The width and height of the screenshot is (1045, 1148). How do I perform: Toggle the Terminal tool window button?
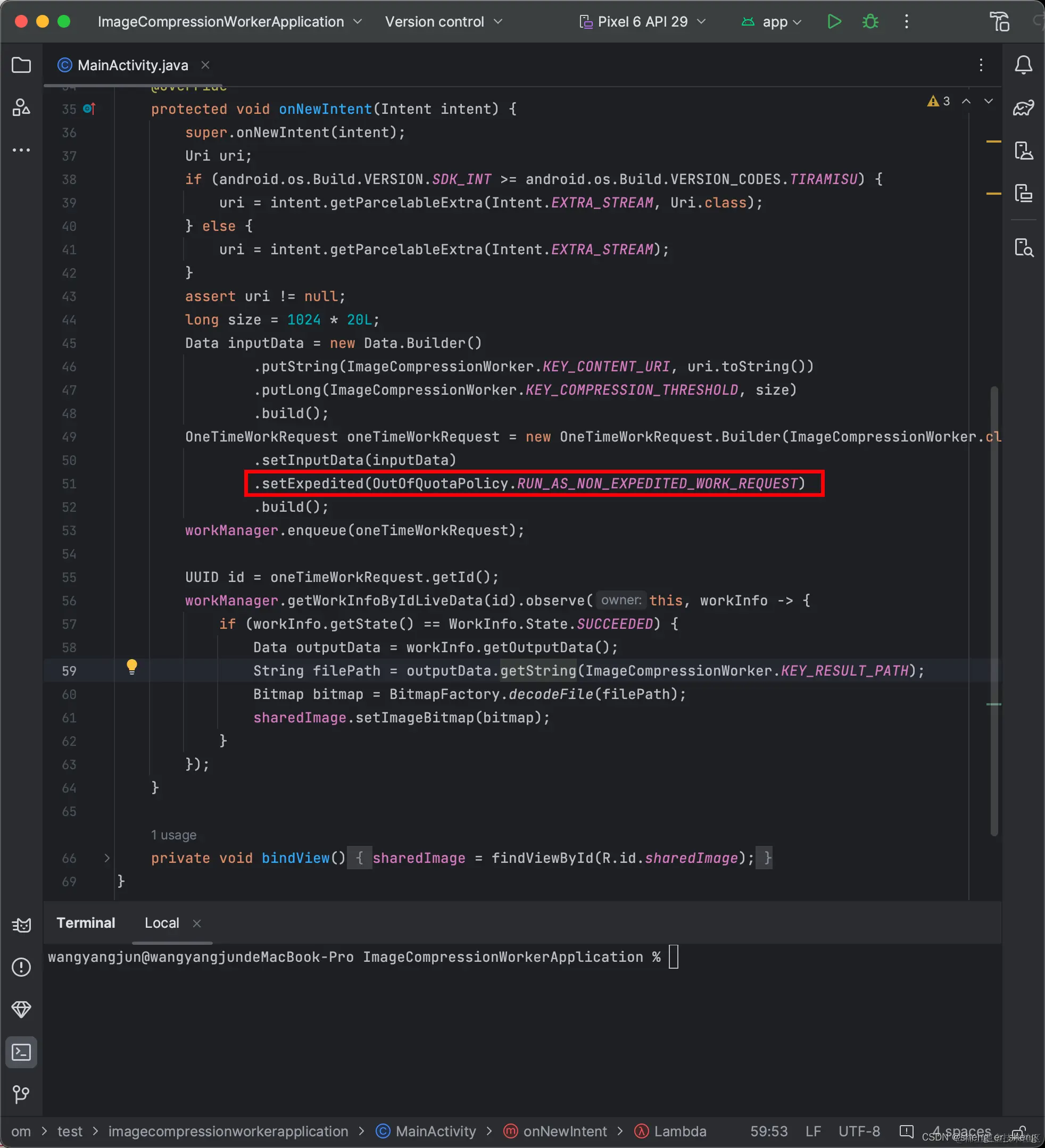coord(21,1052)
